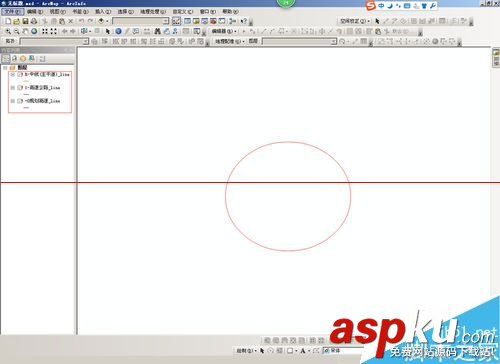Activate the Identify blue info tool
Image resolution: width=500 pixels, height=364 pixels.
118,31
